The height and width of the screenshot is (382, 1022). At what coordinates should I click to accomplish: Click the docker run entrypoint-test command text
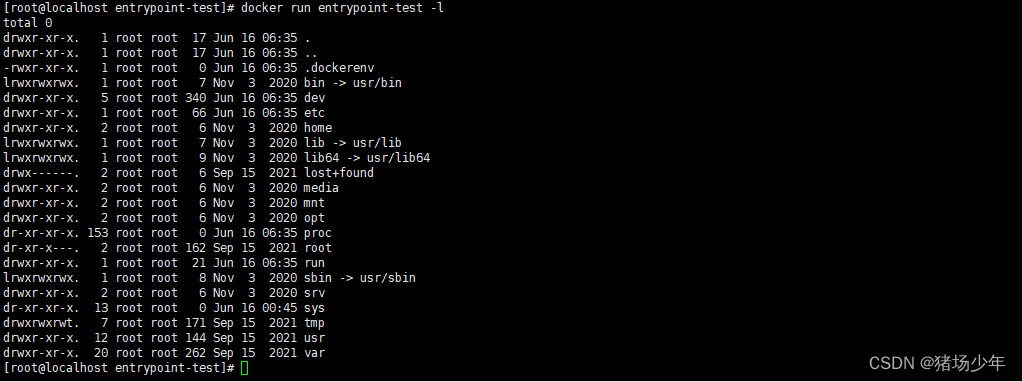pos(343,8)
